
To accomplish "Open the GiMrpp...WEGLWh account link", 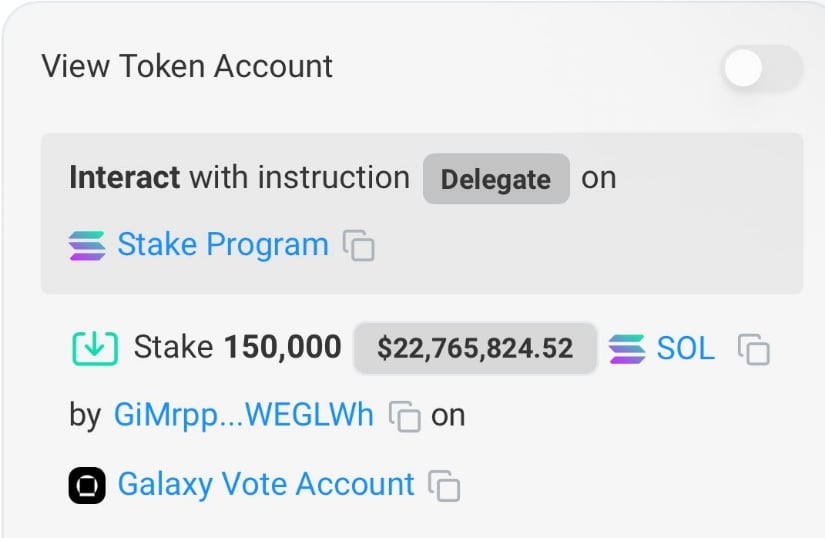I will pyautogui.click(x=244, y=414).
